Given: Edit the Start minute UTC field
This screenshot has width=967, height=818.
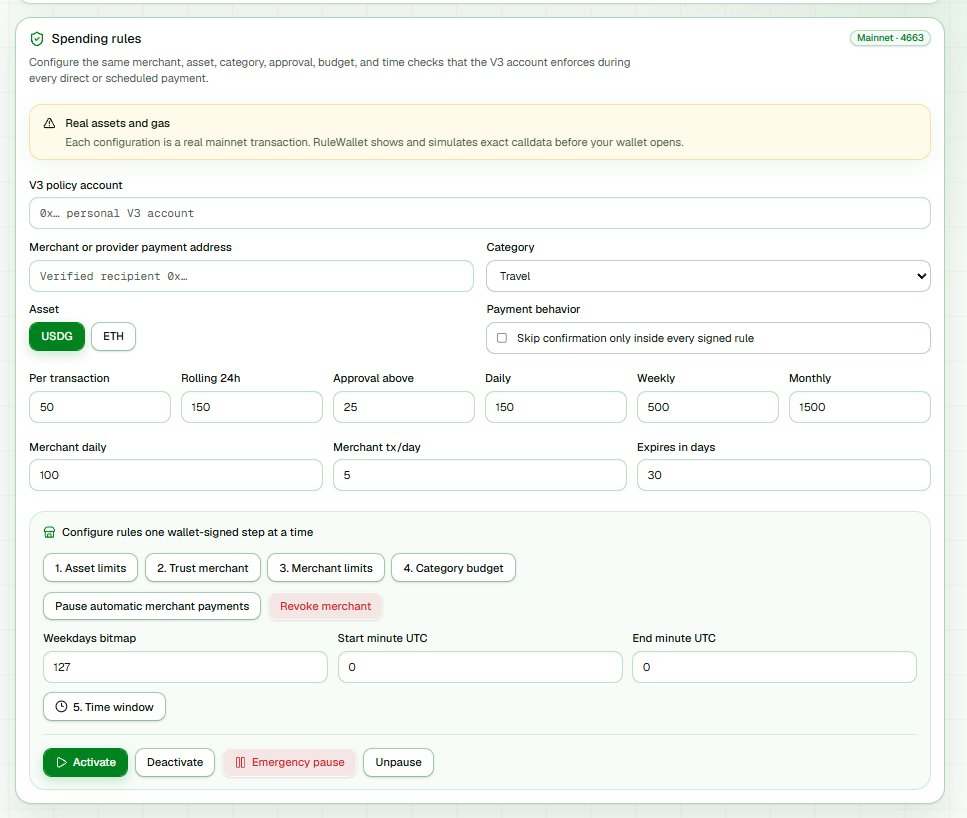Looking at the screenshot, I should click(x=480, y=667).
